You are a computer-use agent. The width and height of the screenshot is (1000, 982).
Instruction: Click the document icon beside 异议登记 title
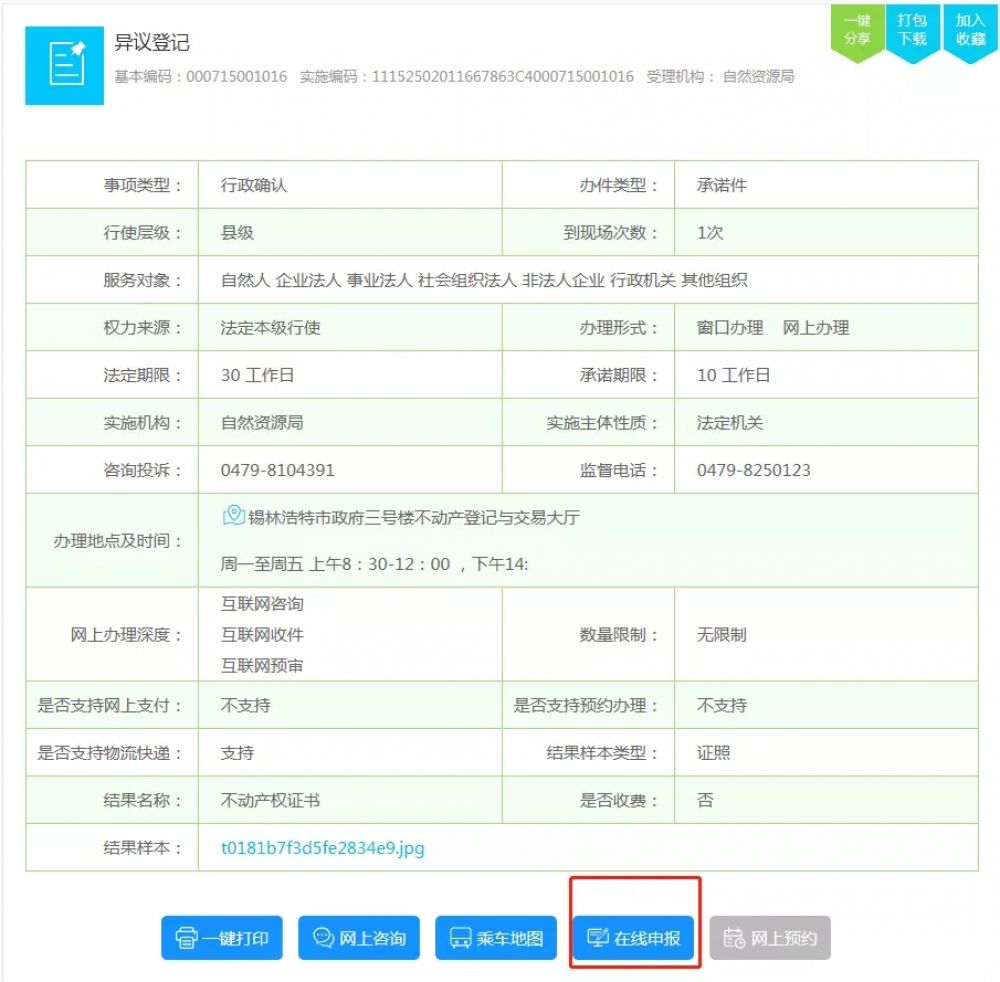click(x=64, y=64)
